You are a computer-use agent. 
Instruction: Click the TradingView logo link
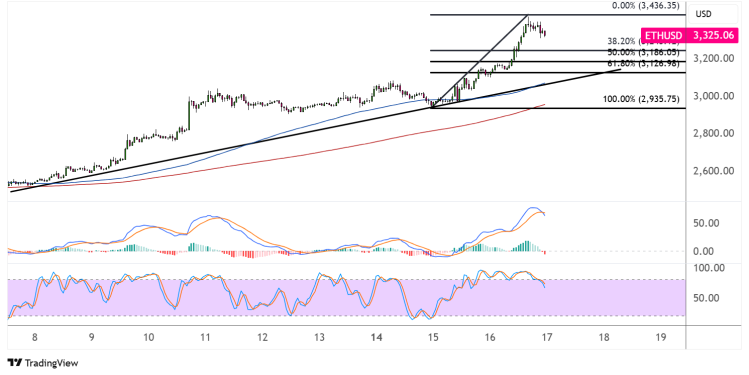click(43, 363)
